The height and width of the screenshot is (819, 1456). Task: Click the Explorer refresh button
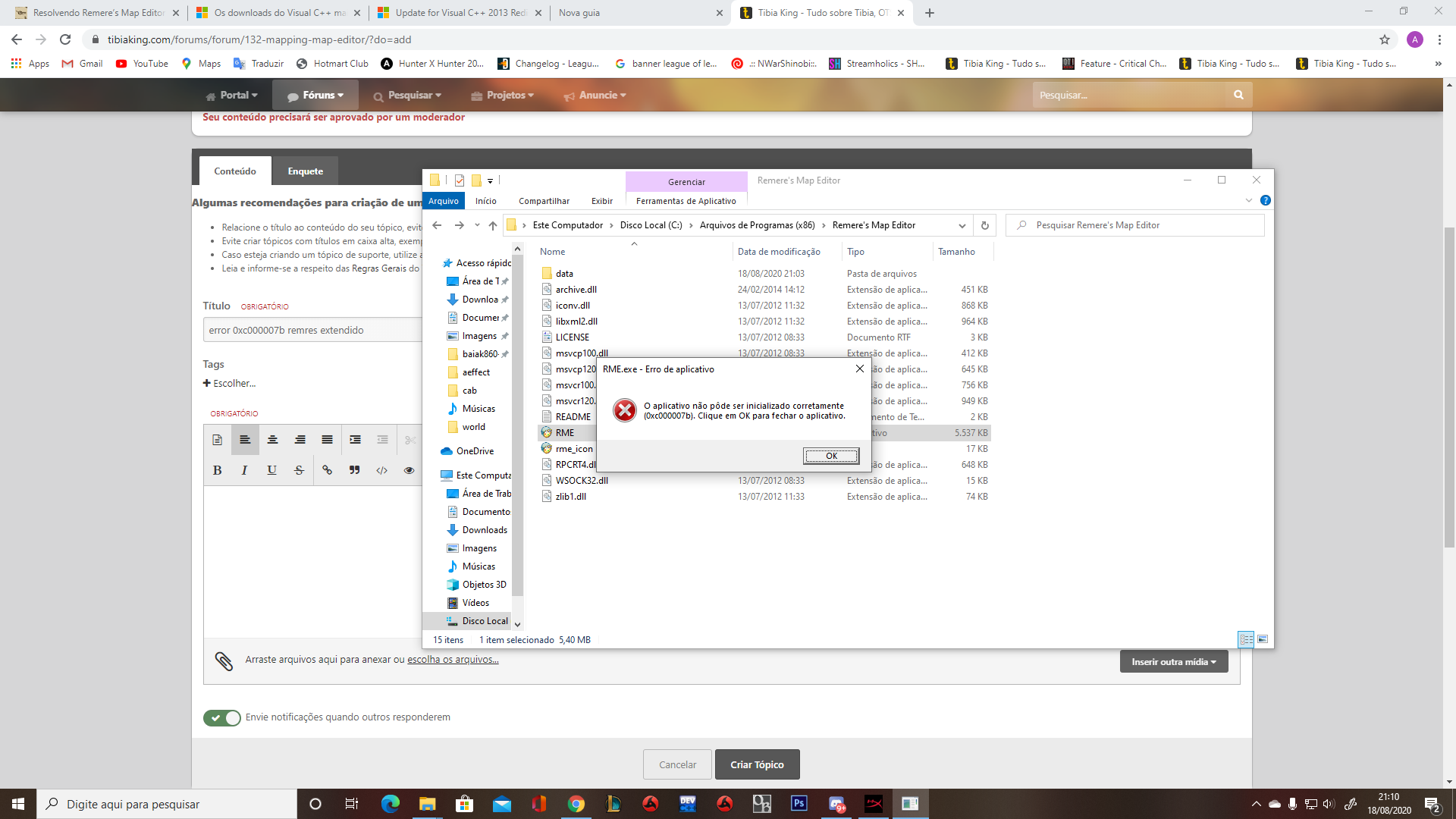pyautogui.click(x=984, y=225)
